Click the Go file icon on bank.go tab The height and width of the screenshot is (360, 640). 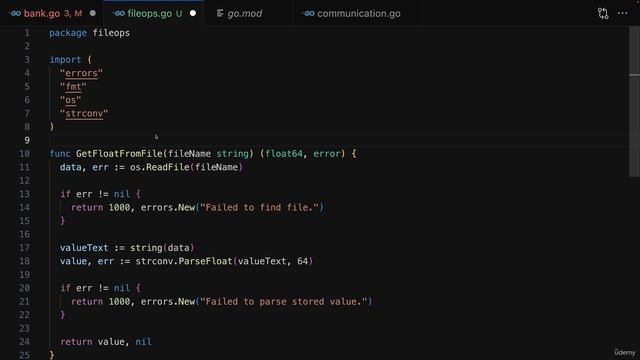pyautogui.click(x=16, y=13)
